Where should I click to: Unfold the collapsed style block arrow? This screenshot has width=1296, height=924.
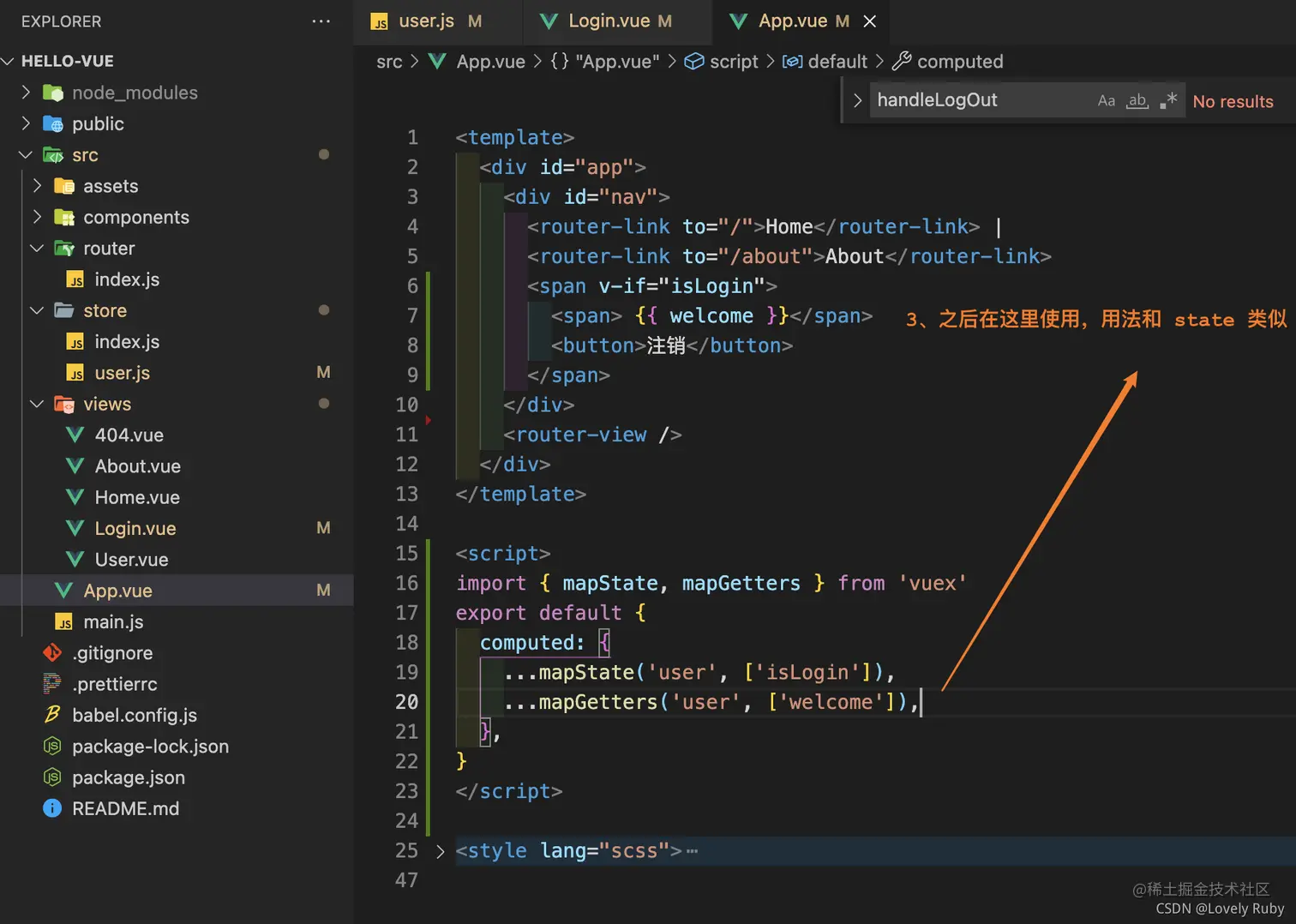click(x=440, y=851)
